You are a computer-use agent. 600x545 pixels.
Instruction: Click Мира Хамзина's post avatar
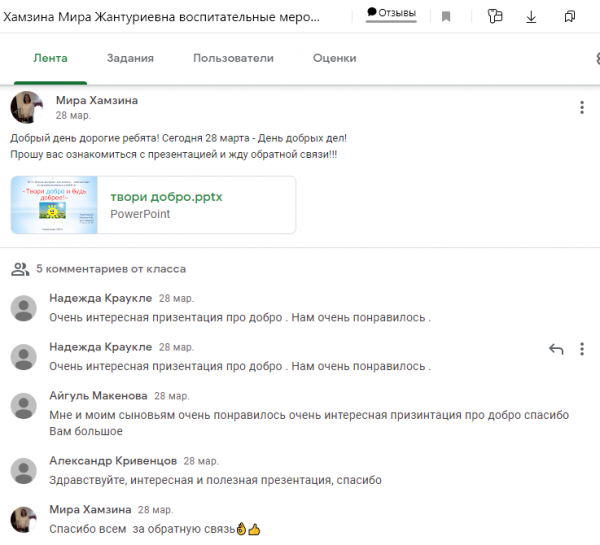[x=26, y=108]
